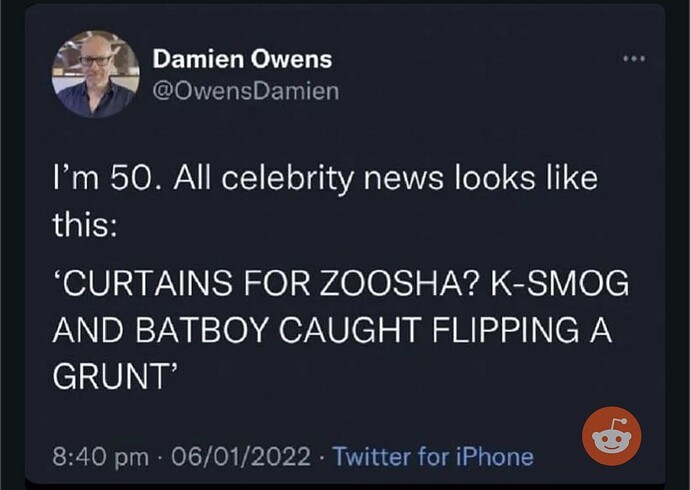Click the orange Reddit mascot logo
This screenshot has width=690, height=490.
(x=612, y=436)
